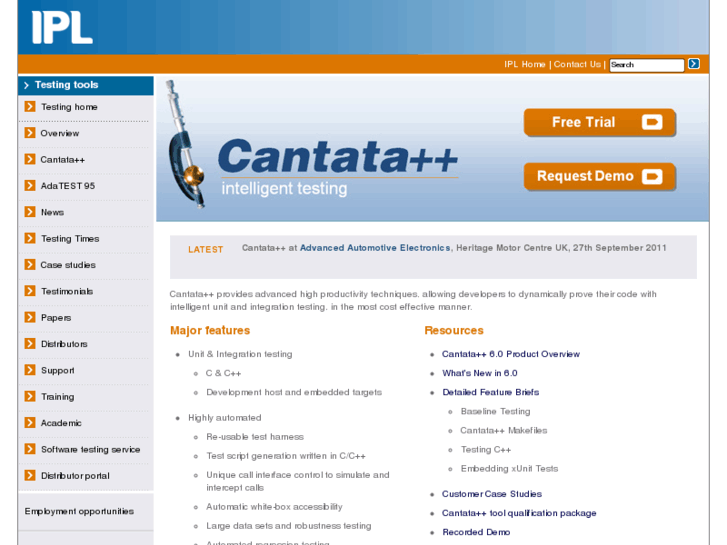Viewport: 727px width, 545px height.
Task: Click the arrow icon next to Testing home
Action: [x=30, y=107]
